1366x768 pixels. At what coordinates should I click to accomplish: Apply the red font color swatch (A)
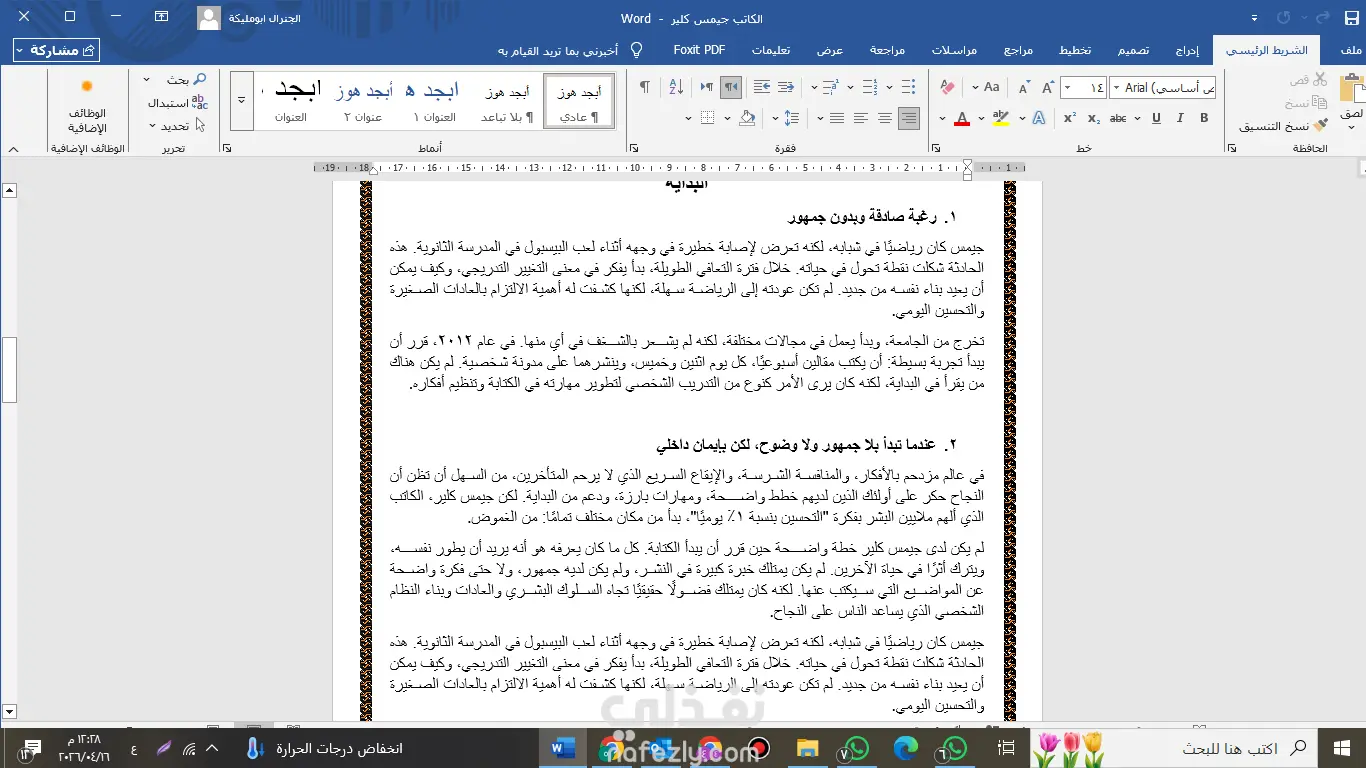(x=962, y=118)
